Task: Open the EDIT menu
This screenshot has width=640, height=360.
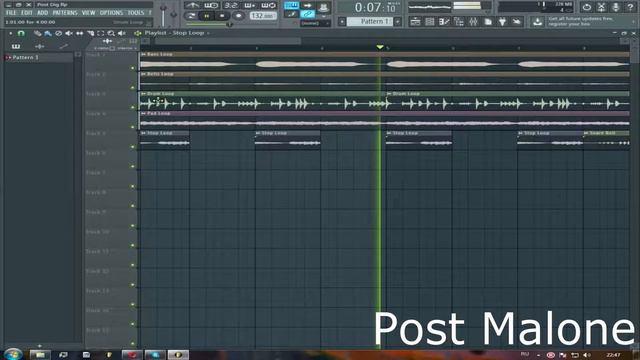Action: tap(27, 13)
